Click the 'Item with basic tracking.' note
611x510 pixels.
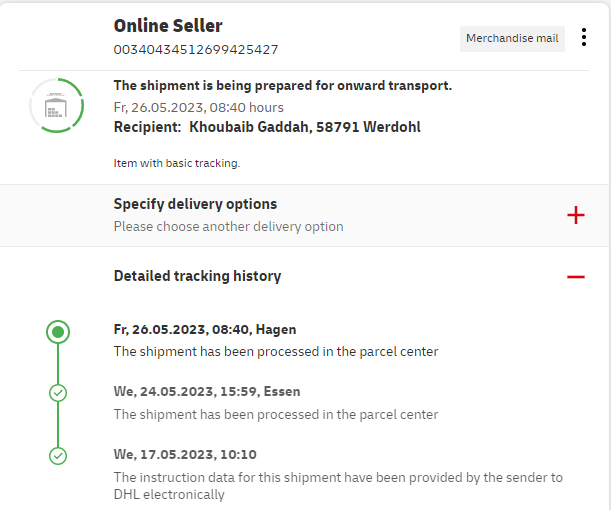coord(177,162)
